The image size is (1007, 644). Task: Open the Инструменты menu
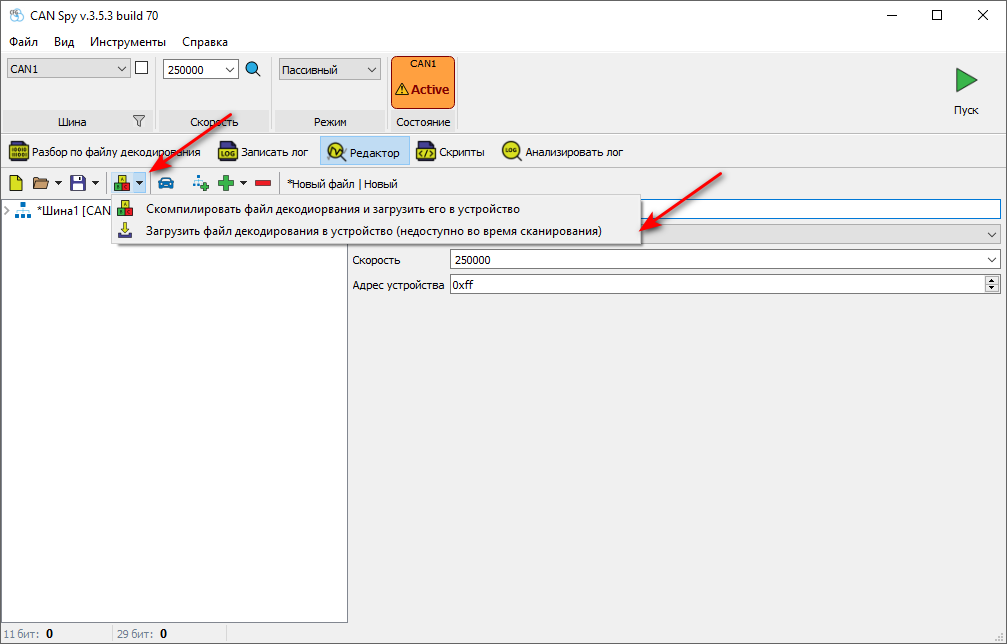[127, 42]
